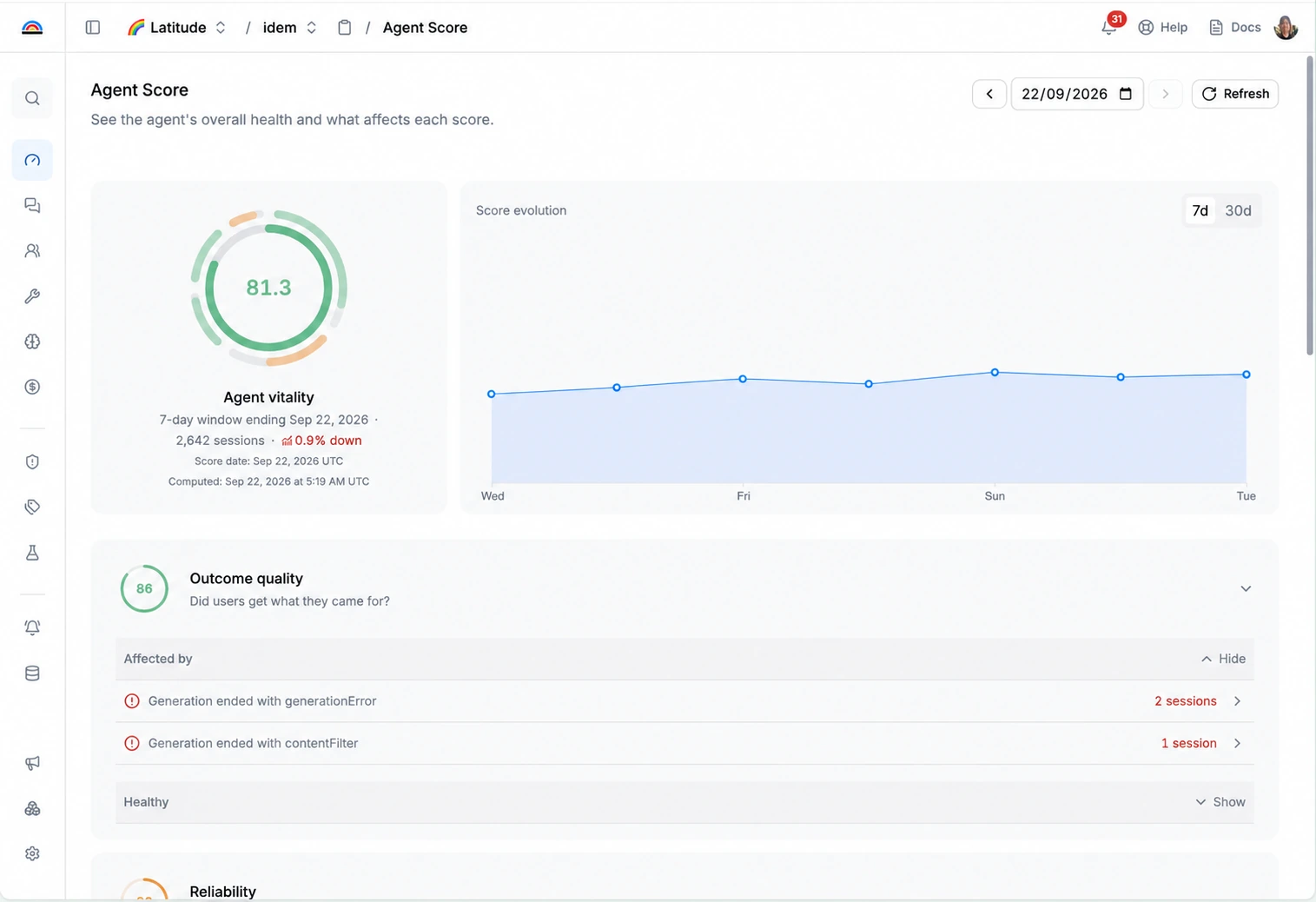Open the datasets database icon
Viewport: 1316px width, 902px height.
(x=32, y=673)
